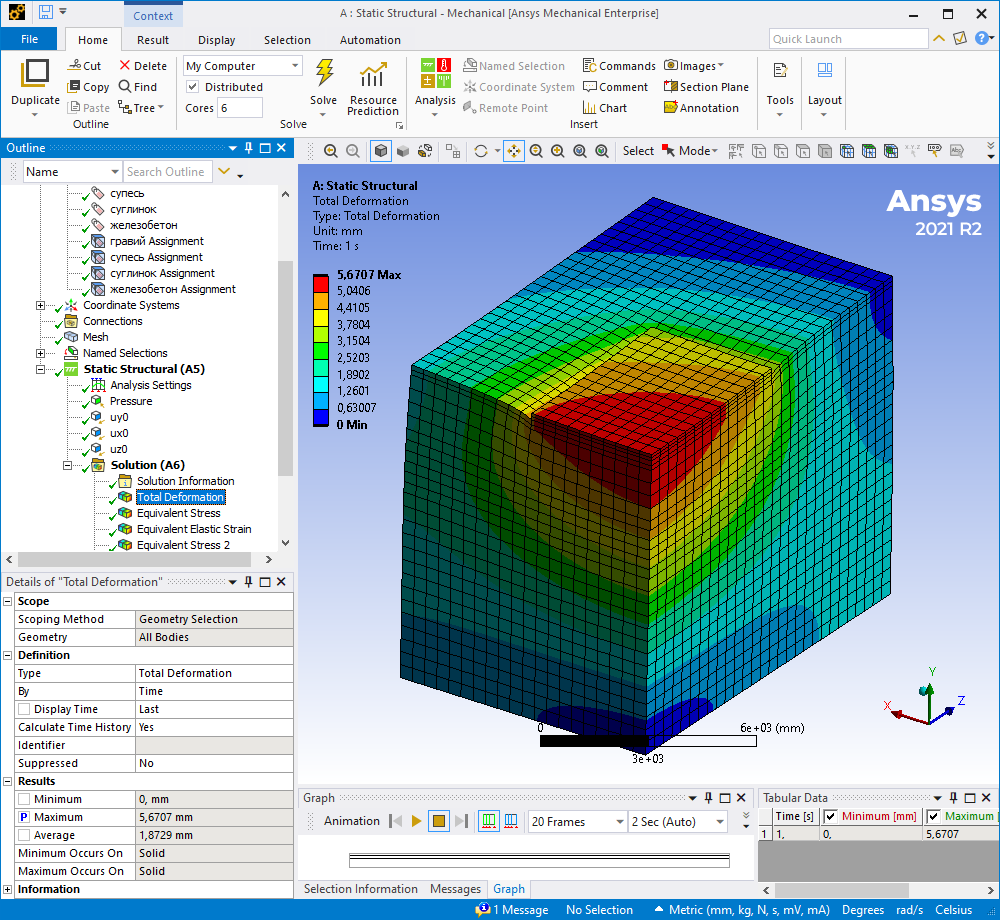This screenshot has width=1000, height=920.
Task: Select the Pressure load item
Action: (x=131, y=401)
